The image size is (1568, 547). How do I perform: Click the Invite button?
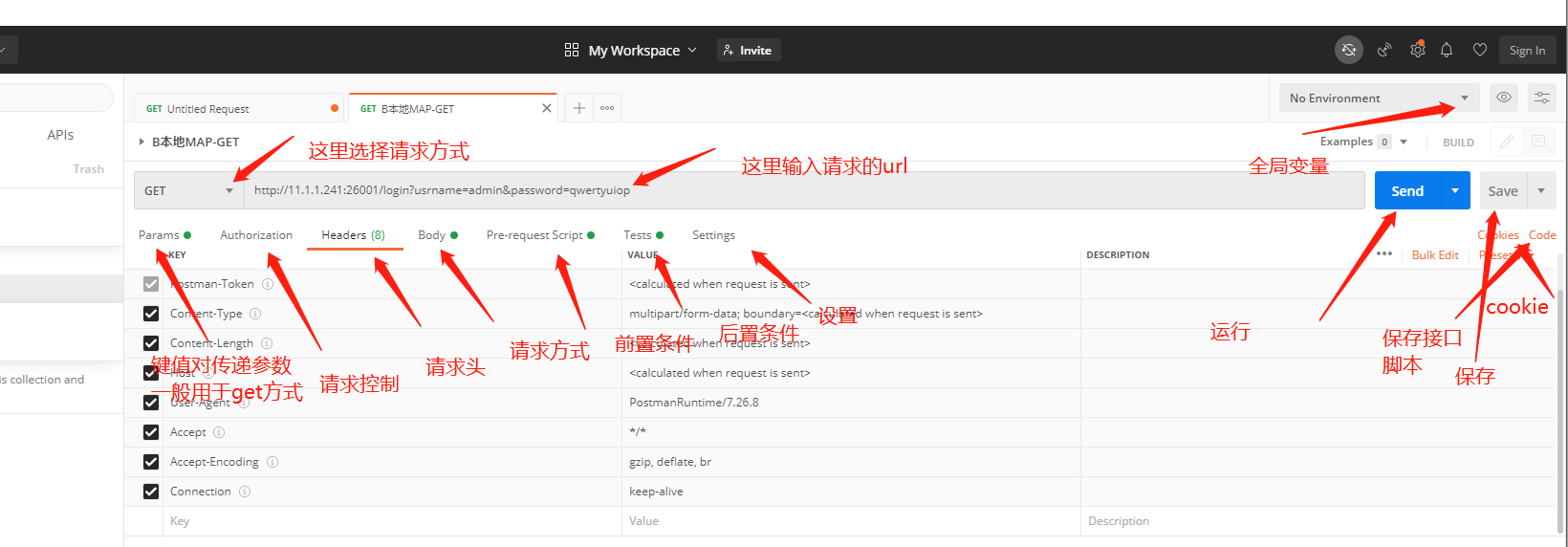tap(749, 50)
